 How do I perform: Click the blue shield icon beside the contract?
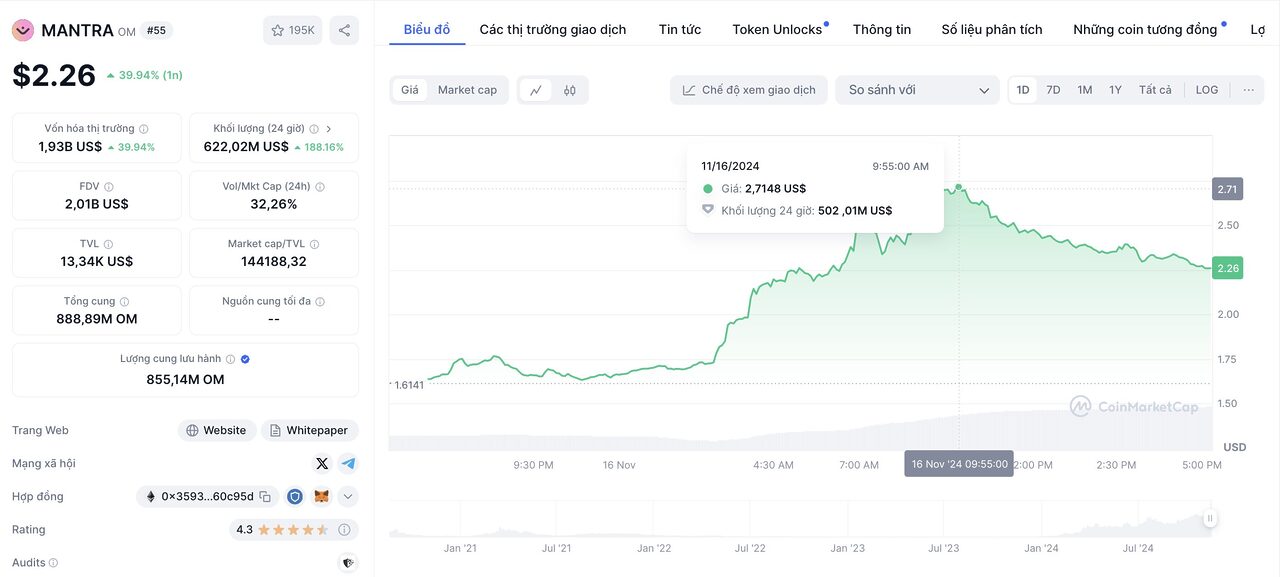[x=295, y=496]
